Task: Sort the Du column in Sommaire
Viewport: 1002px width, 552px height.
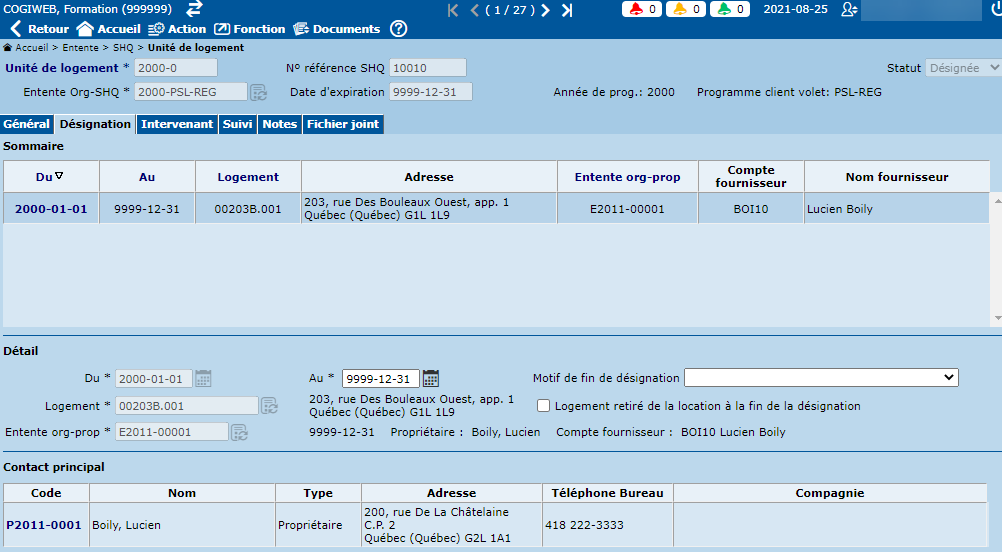Action: (50, 177)
